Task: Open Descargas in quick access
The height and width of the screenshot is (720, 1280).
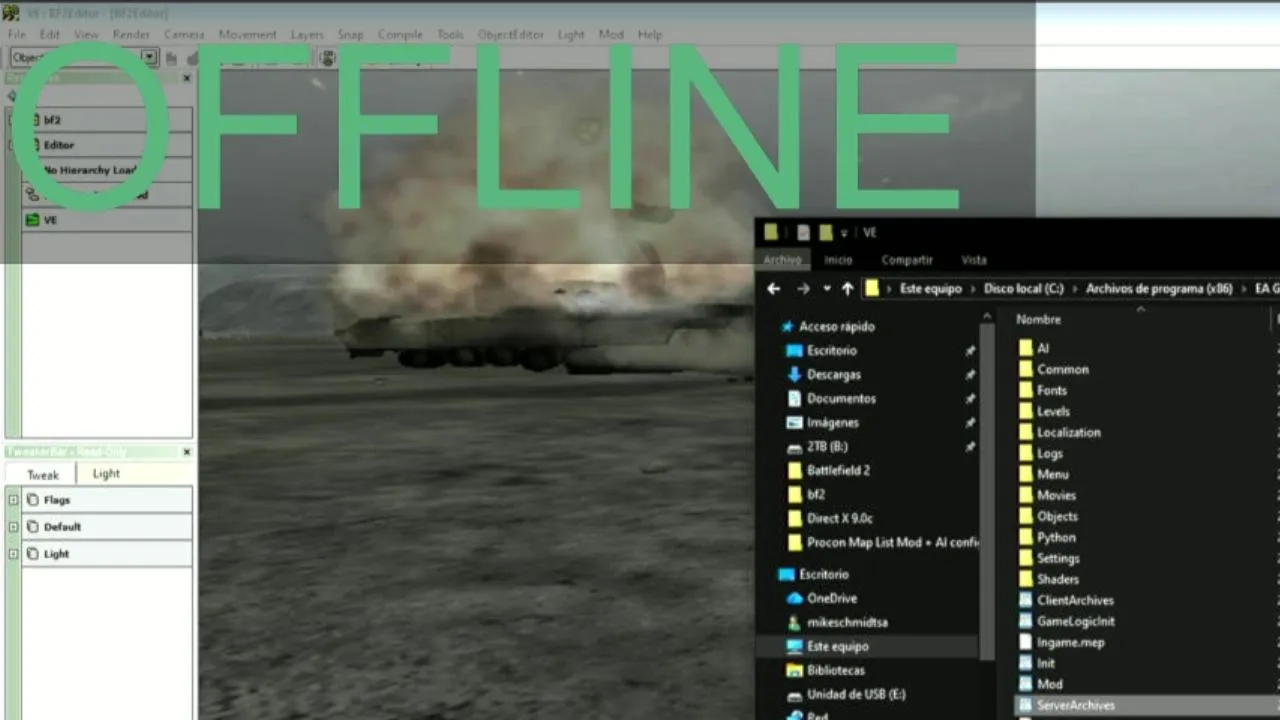Action: (x=834, y=375)
